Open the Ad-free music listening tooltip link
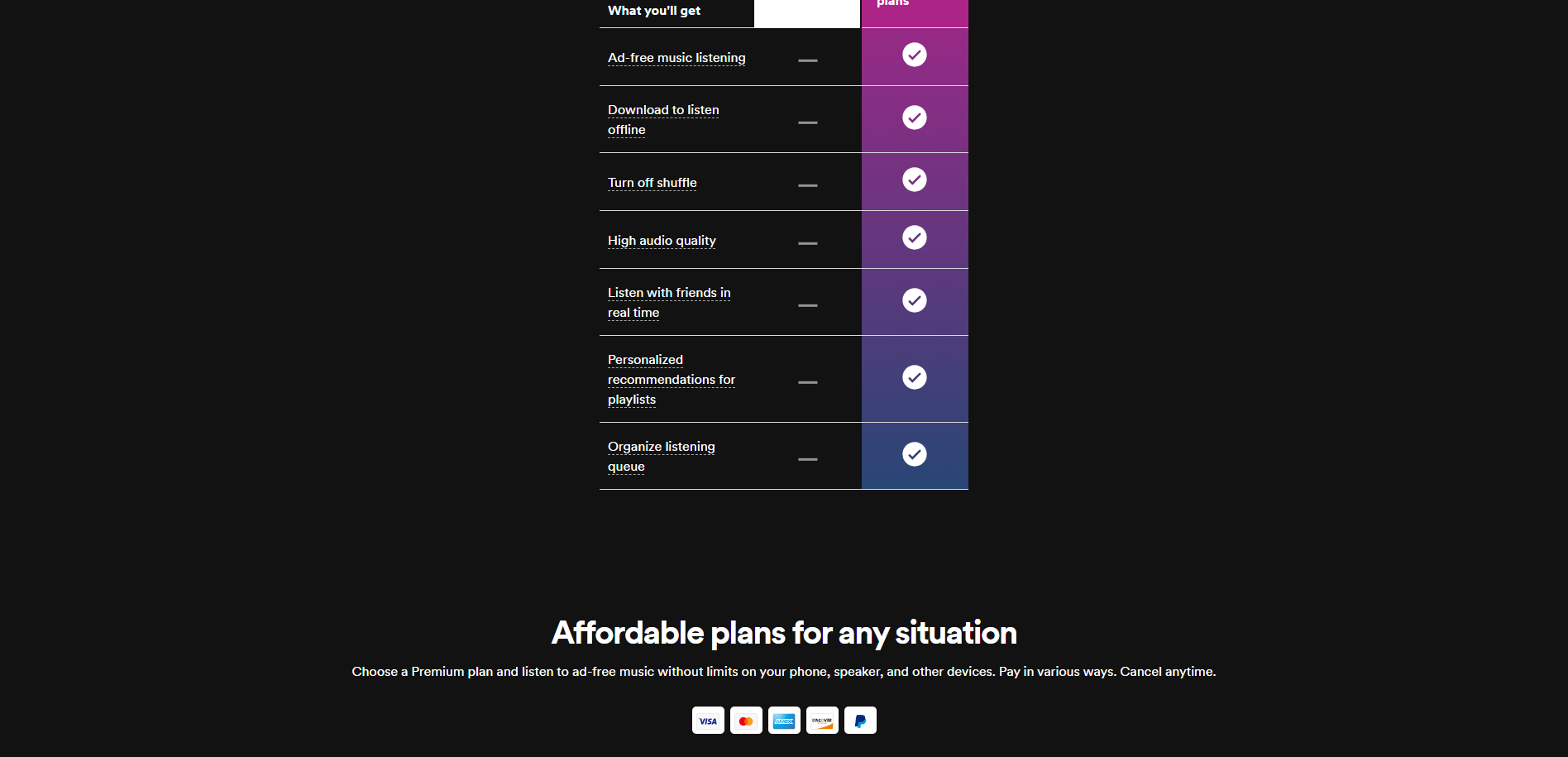Image resolution: width=1568 pixels, height=757 pixels. [x=676, y=58]
